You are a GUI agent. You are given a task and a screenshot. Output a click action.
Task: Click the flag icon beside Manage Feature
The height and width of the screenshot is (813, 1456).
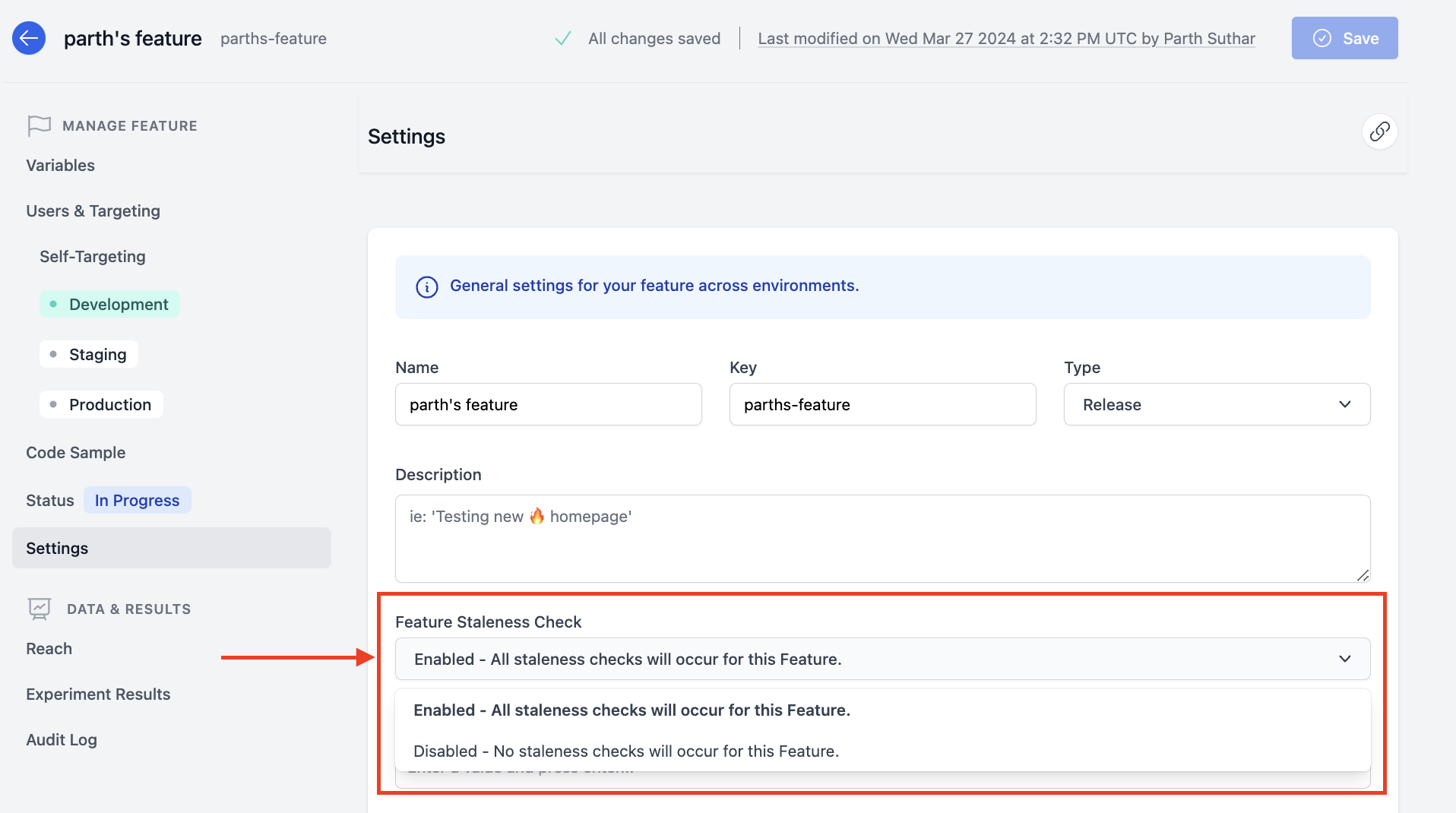coord(39,125)
